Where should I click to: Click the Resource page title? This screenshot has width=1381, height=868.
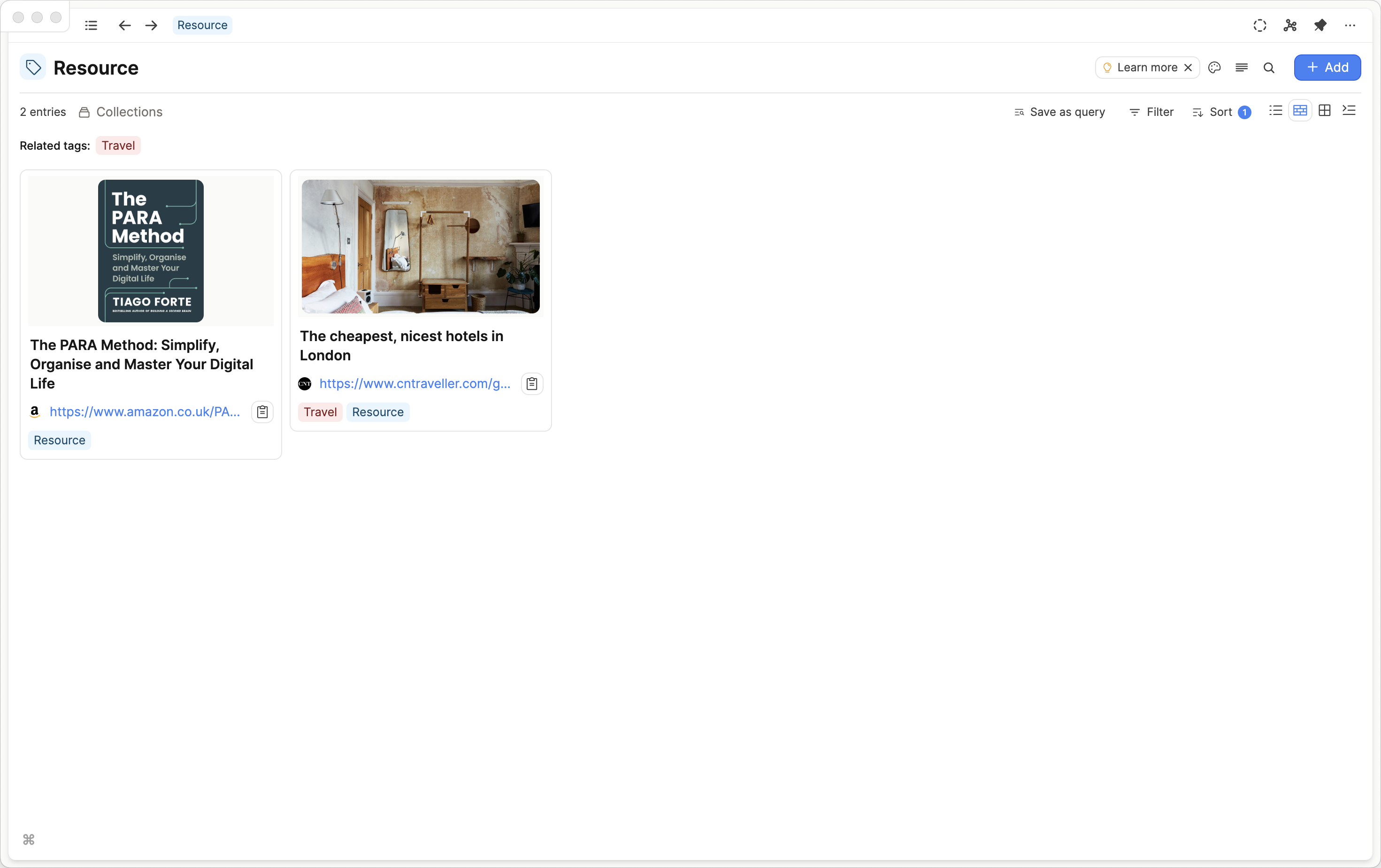(x=96, y=68)
